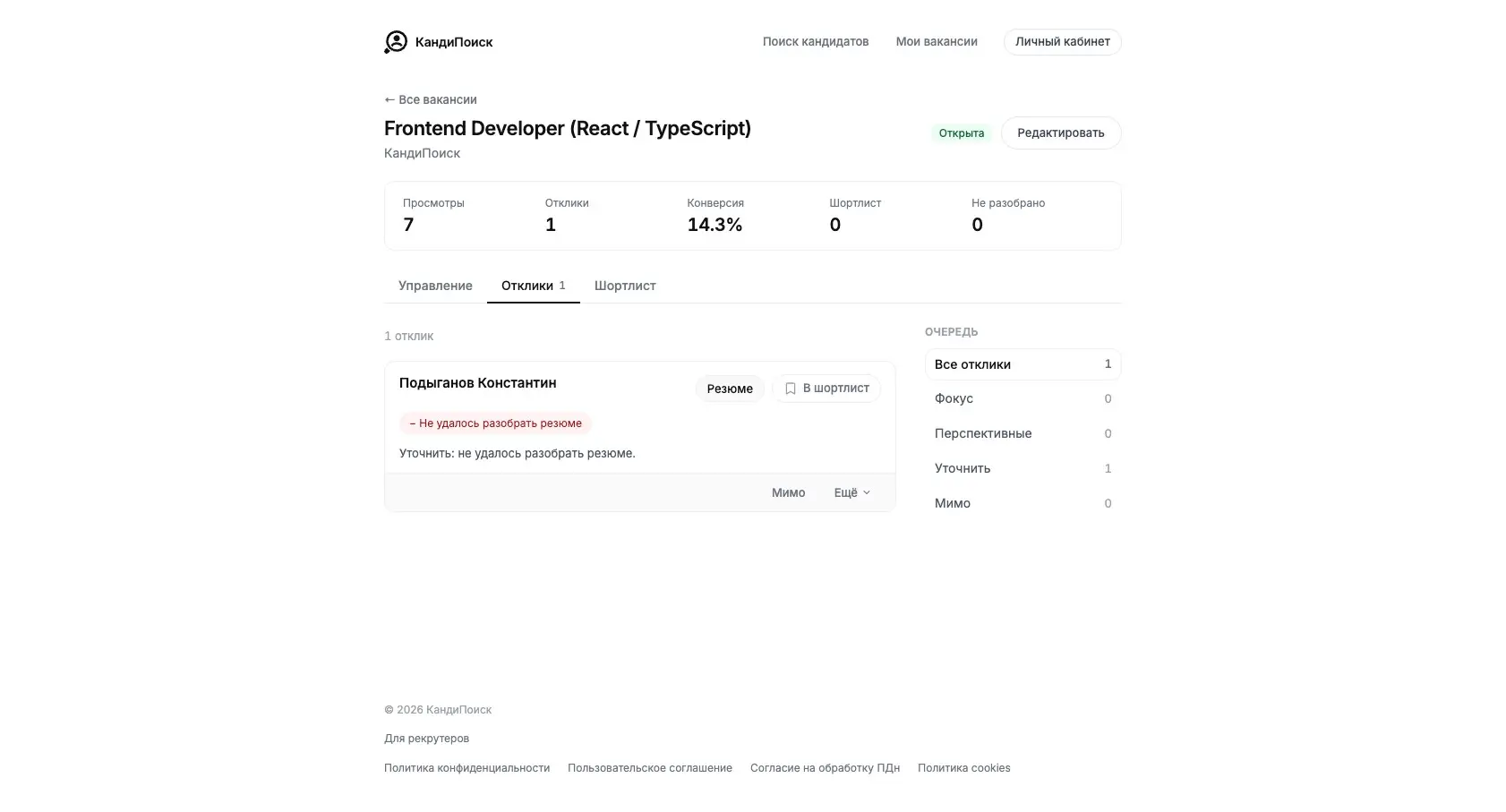This screenshot has height=812, width=1506.
Task: Click the Резюме button
Action: 730,389
